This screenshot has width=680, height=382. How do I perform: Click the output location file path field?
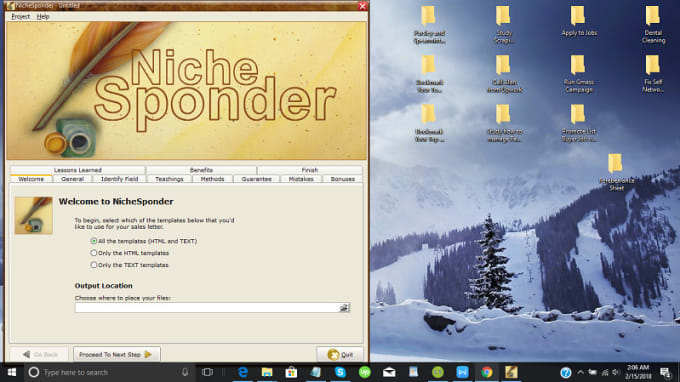206,307
